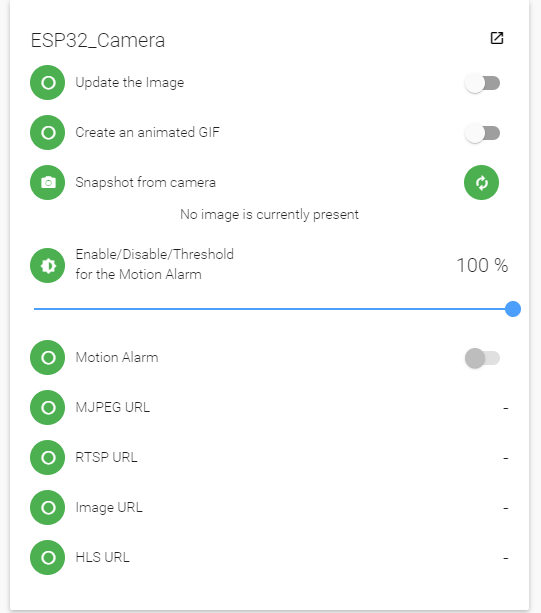Enable the Create an animated GIF switch
The width and height of the screenshot is (541, 613).
[482, 133]
